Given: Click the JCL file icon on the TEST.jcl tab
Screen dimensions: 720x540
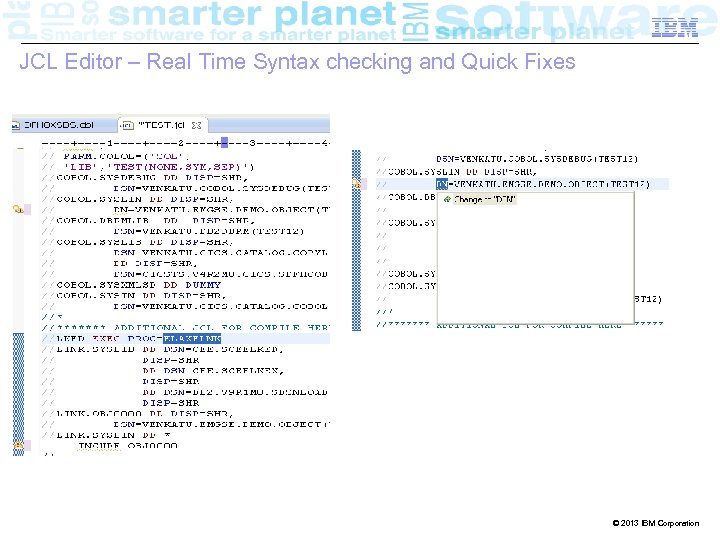Looking at the screenshot, I should click(127, 125).
